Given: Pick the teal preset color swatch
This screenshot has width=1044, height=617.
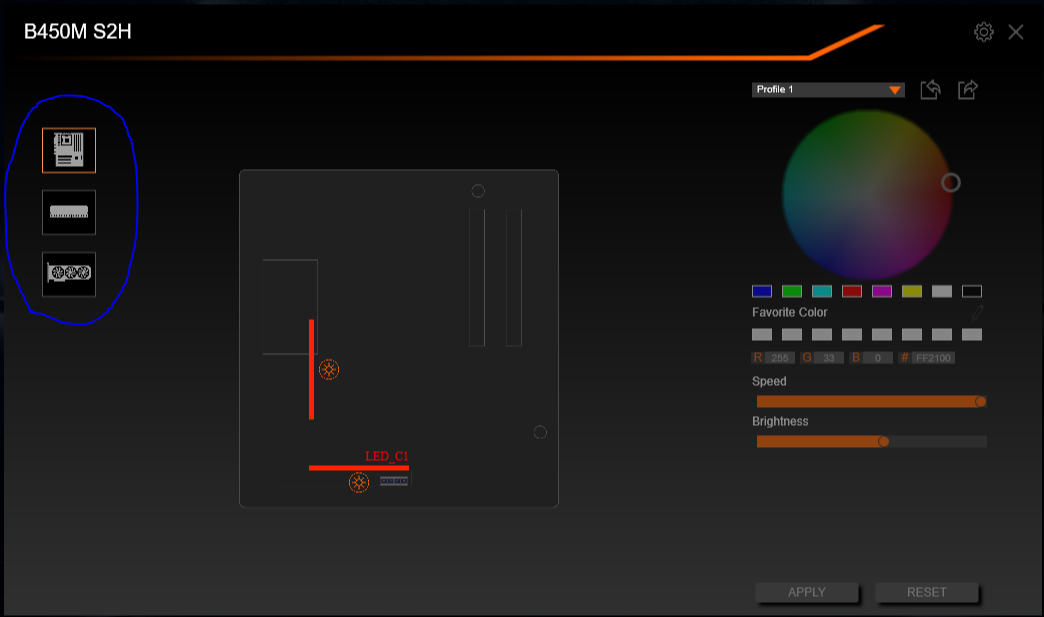Looking at the screenshot, I should [x=822, y=291].
